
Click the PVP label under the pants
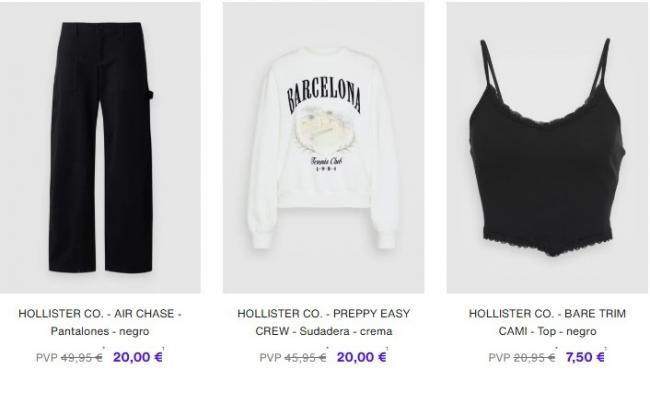pos(46,357)
